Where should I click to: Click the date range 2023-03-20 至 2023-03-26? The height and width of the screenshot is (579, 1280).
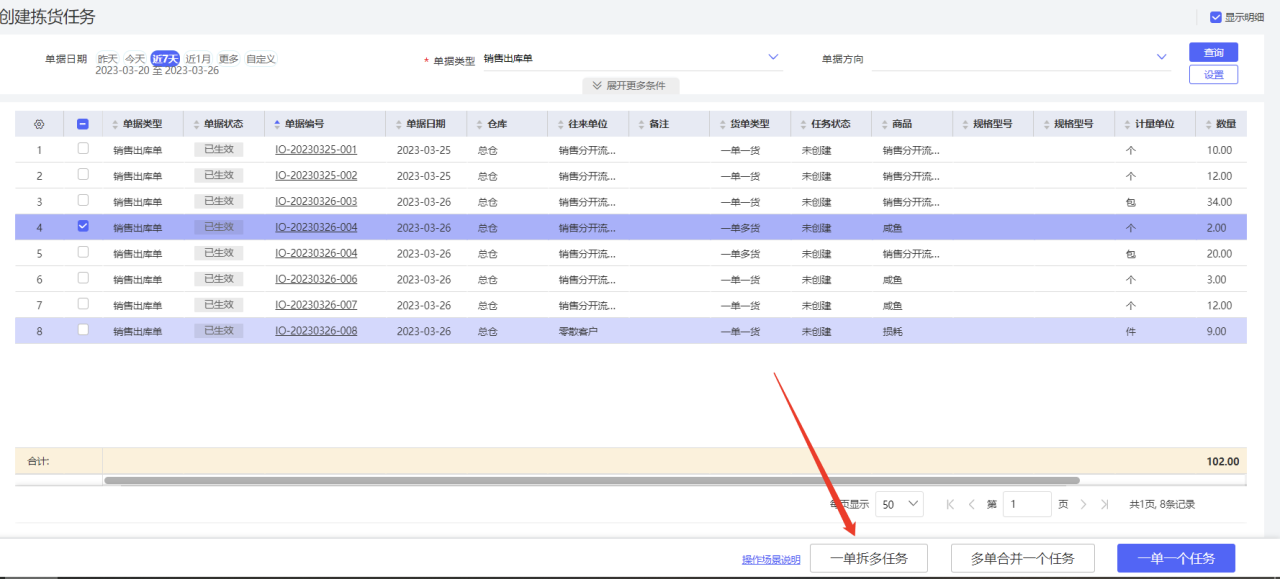pos(157,71)
